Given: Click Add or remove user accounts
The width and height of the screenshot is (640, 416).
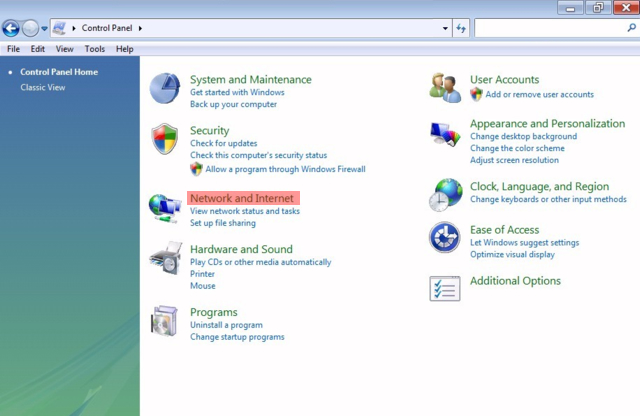Looking at the screenshot, I should pos(540,94).
